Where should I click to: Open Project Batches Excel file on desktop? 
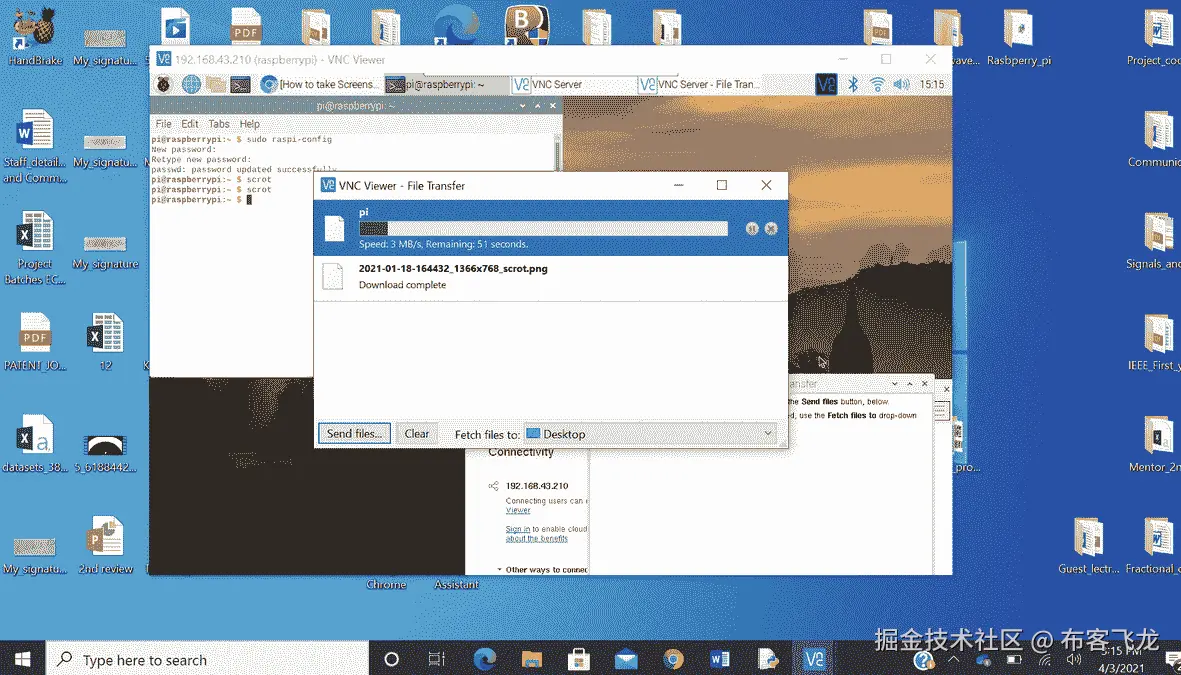[35, 249]
